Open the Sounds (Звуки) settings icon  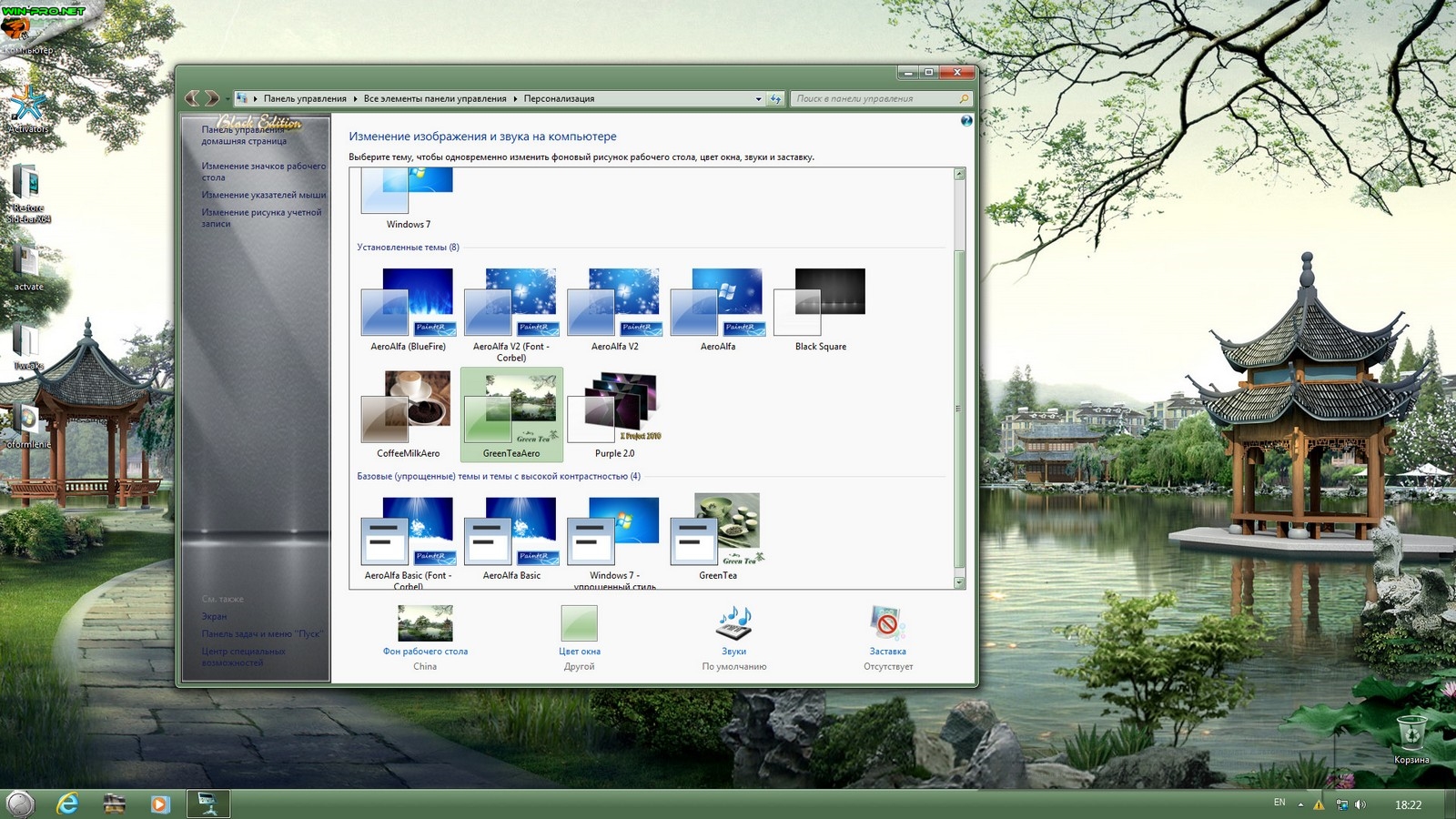point(734,624)
